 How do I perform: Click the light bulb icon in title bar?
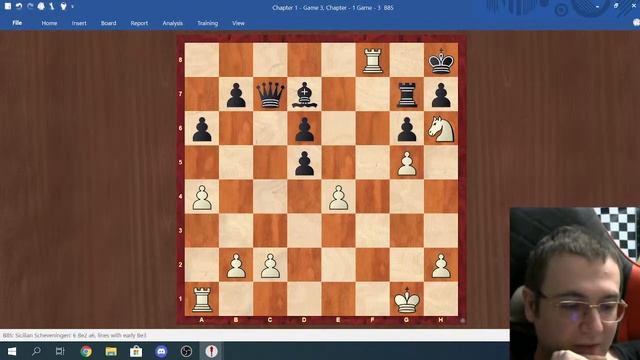[63, 6]
